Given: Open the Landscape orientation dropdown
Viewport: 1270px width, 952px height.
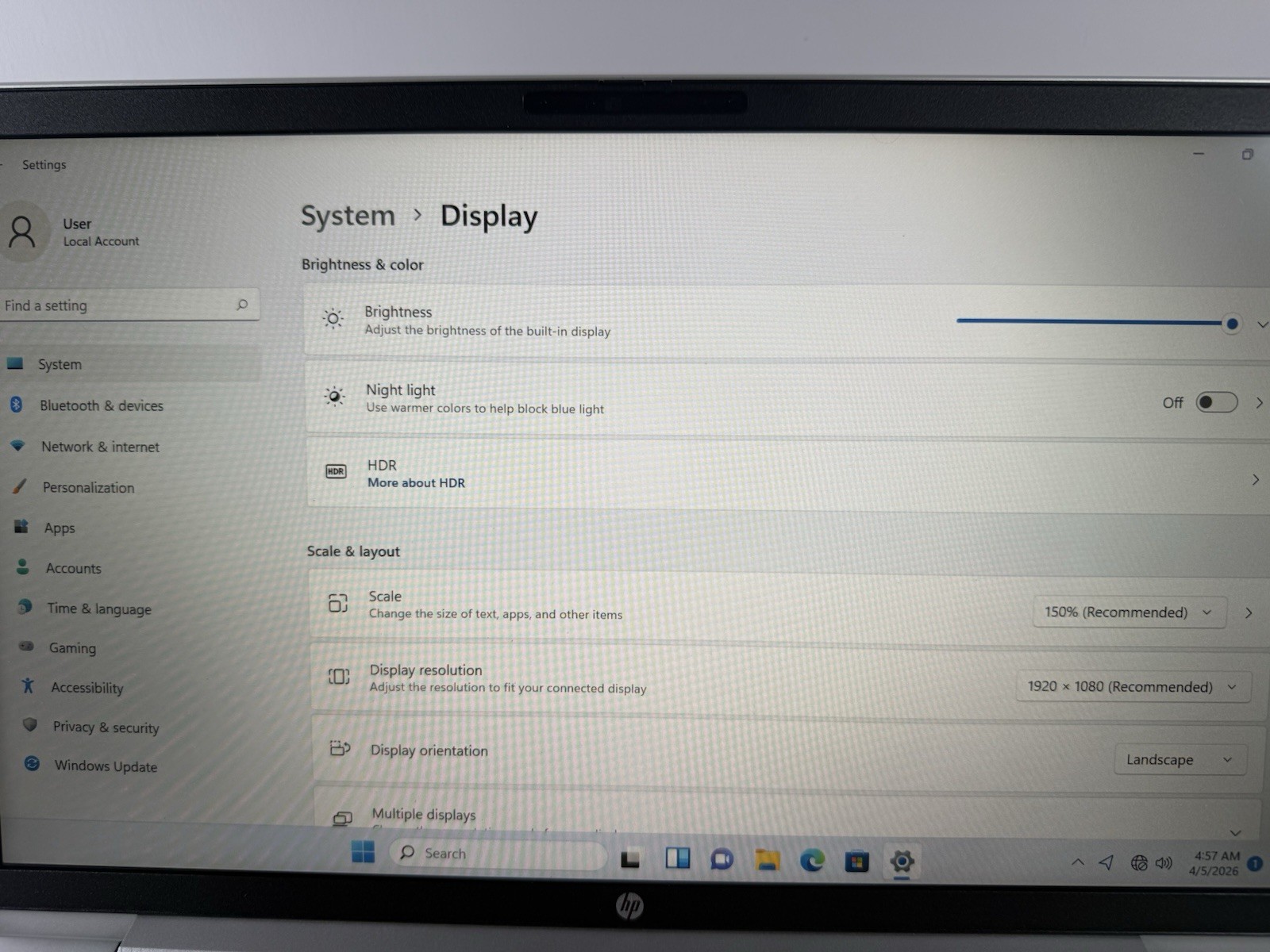Looking at the screenshot, I should coord(1180,760).
